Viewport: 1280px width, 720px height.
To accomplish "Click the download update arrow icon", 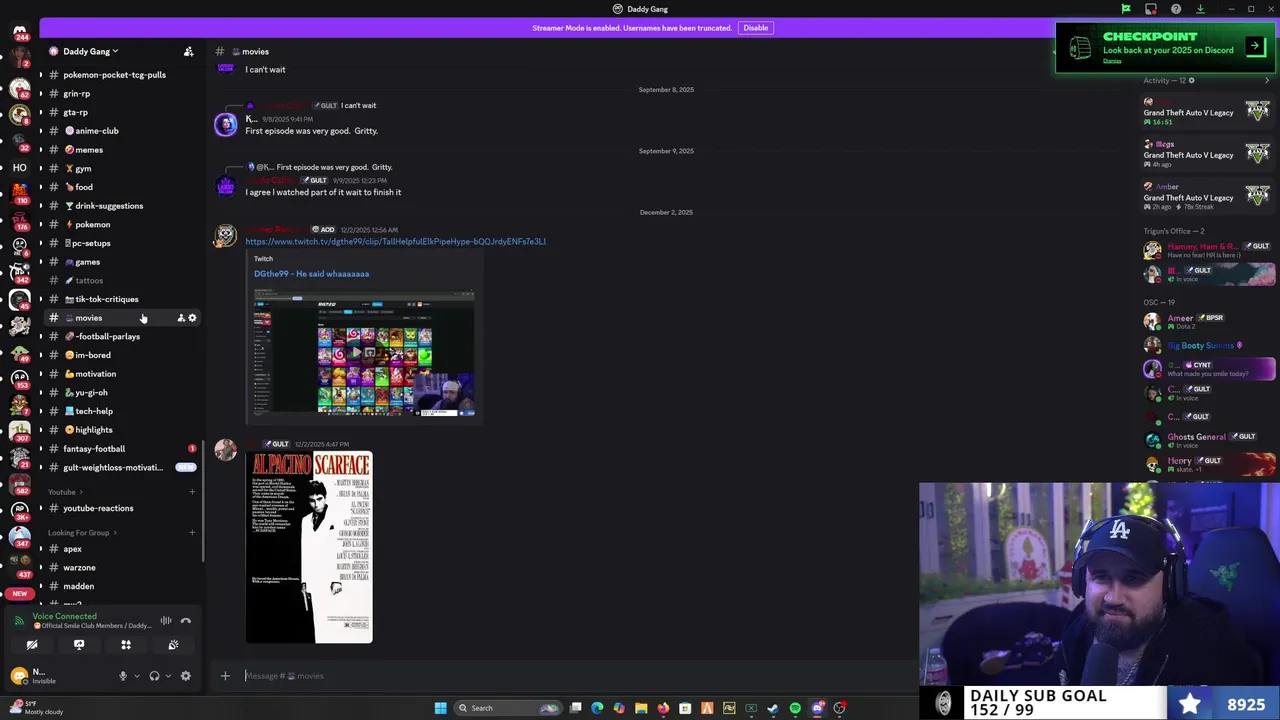I will 1200,9.
